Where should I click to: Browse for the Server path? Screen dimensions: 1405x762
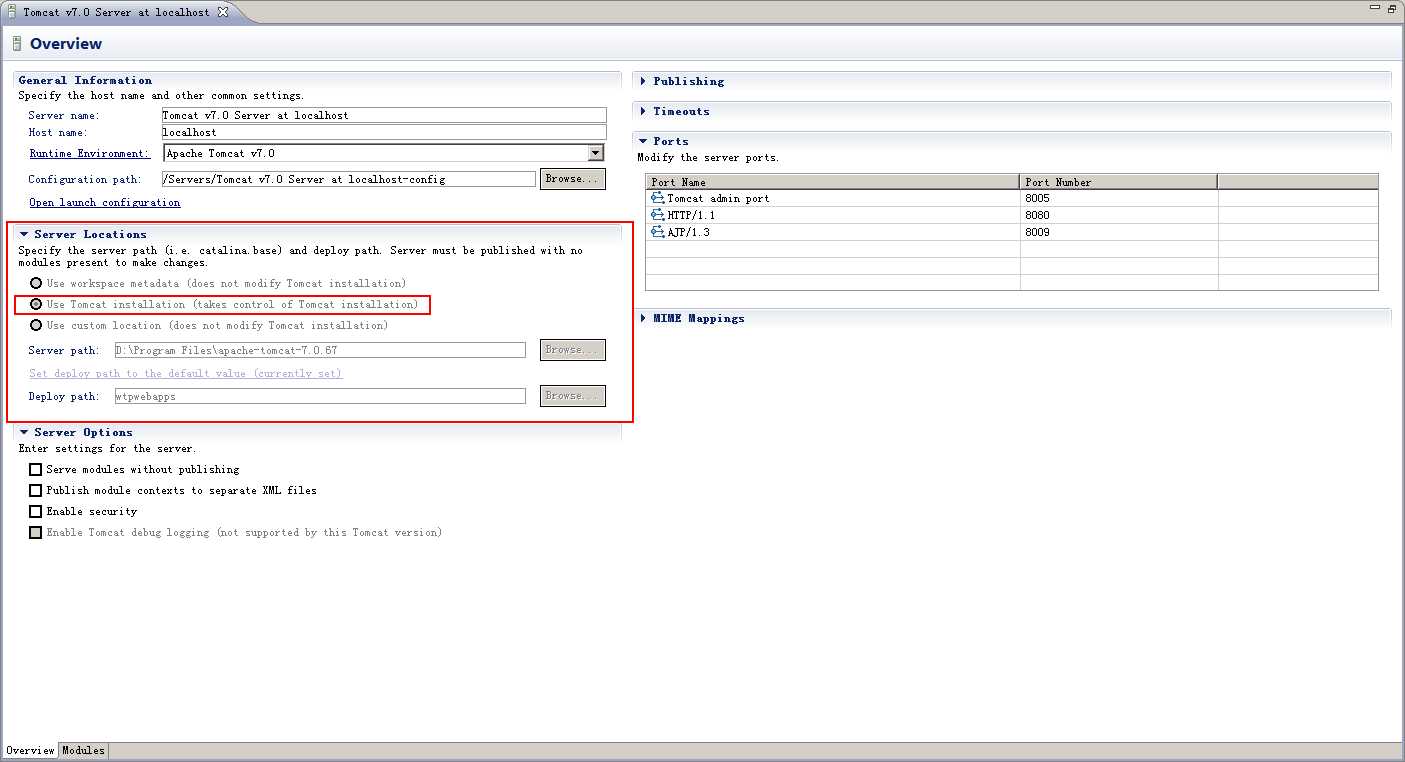[x=573, y=350]
